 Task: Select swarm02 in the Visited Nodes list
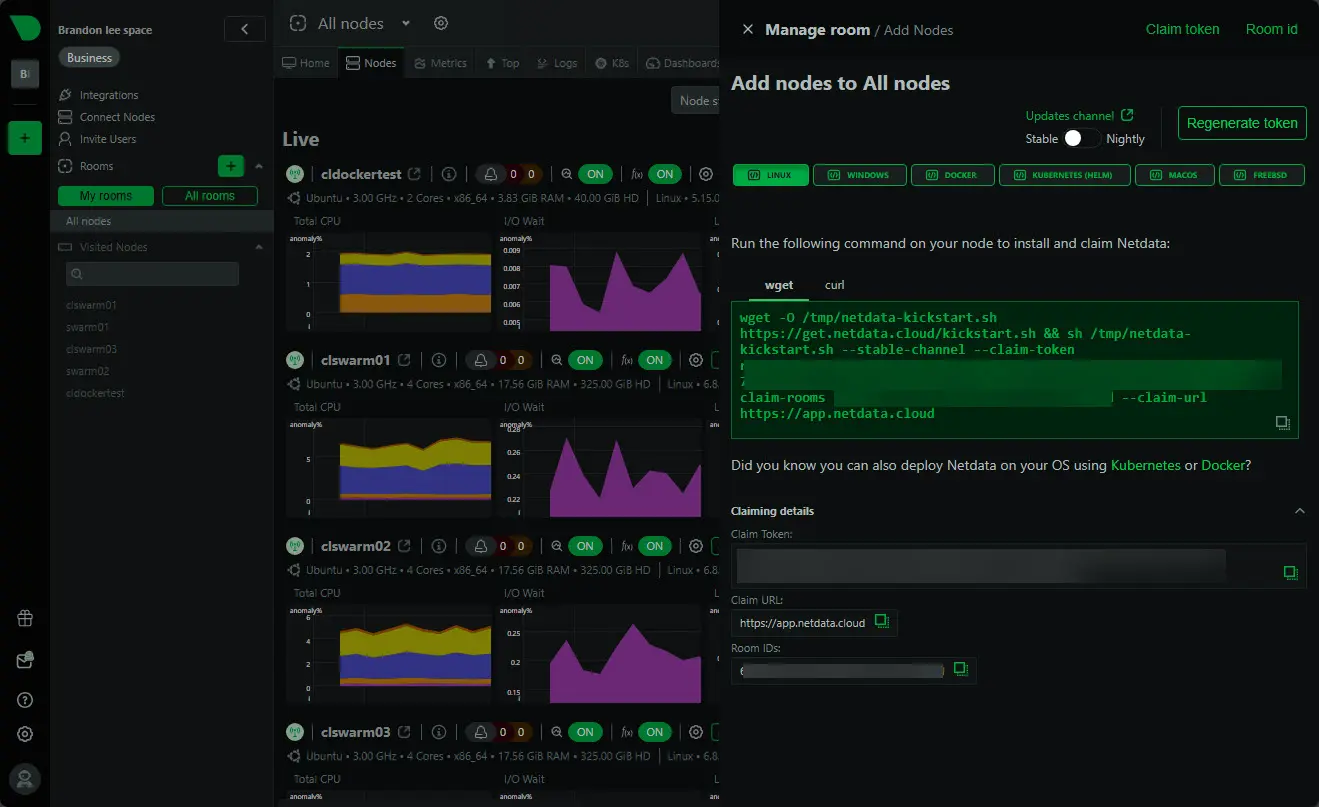coord(87,371)
